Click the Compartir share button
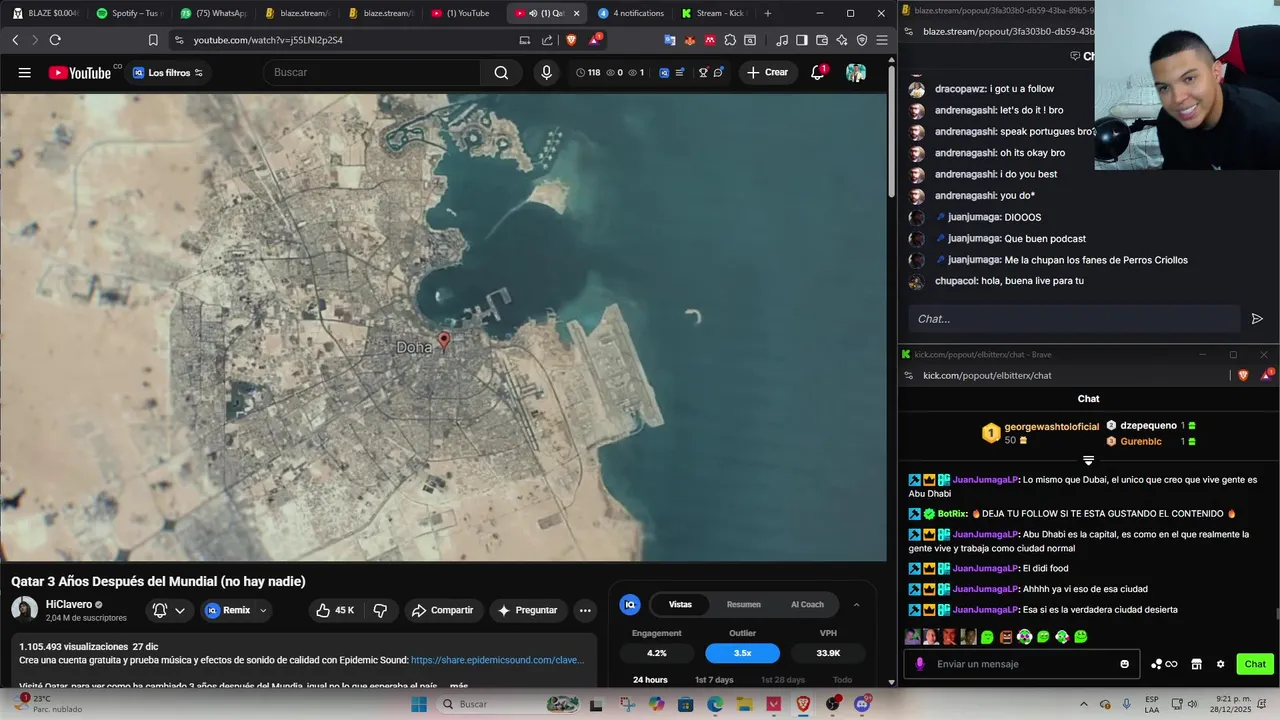Image resolution: width=1280 pixels, height=720 pixels. 442,610
